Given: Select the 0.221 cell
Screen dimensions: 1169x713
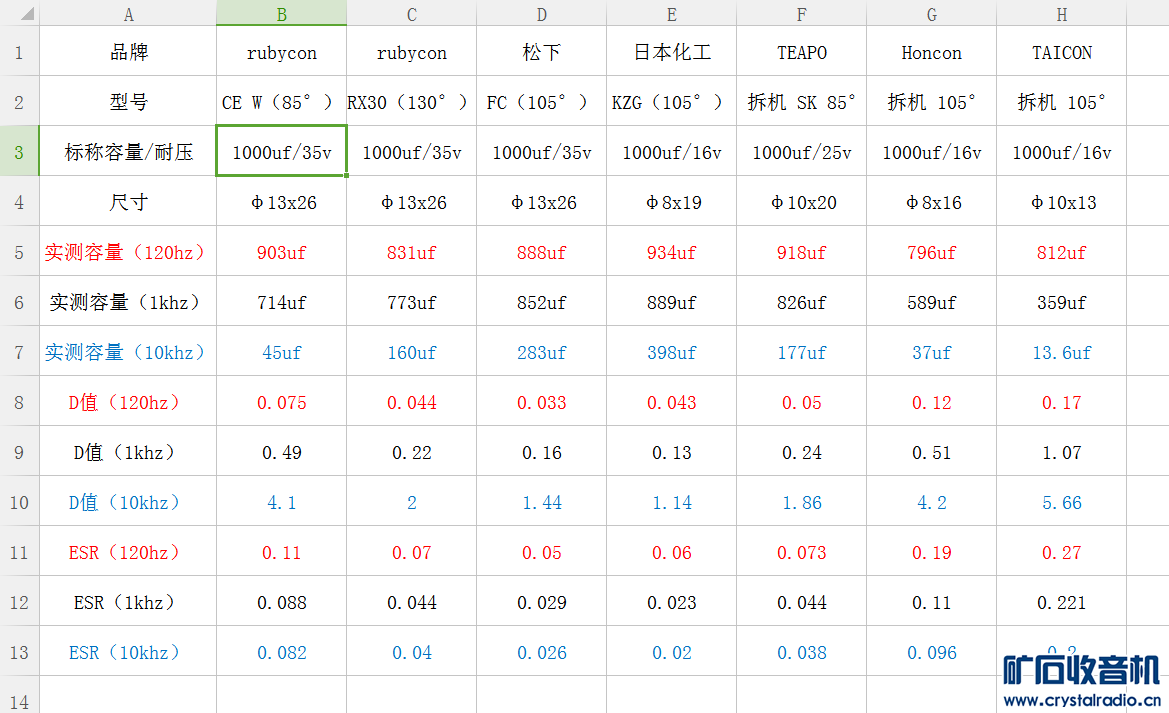Looking at the screenshot, I should click(x=1062, y=602).
